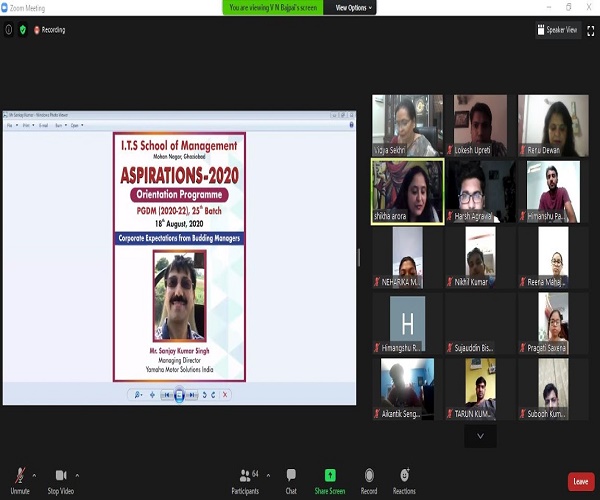Unmute the microphone

pos(20,480)
